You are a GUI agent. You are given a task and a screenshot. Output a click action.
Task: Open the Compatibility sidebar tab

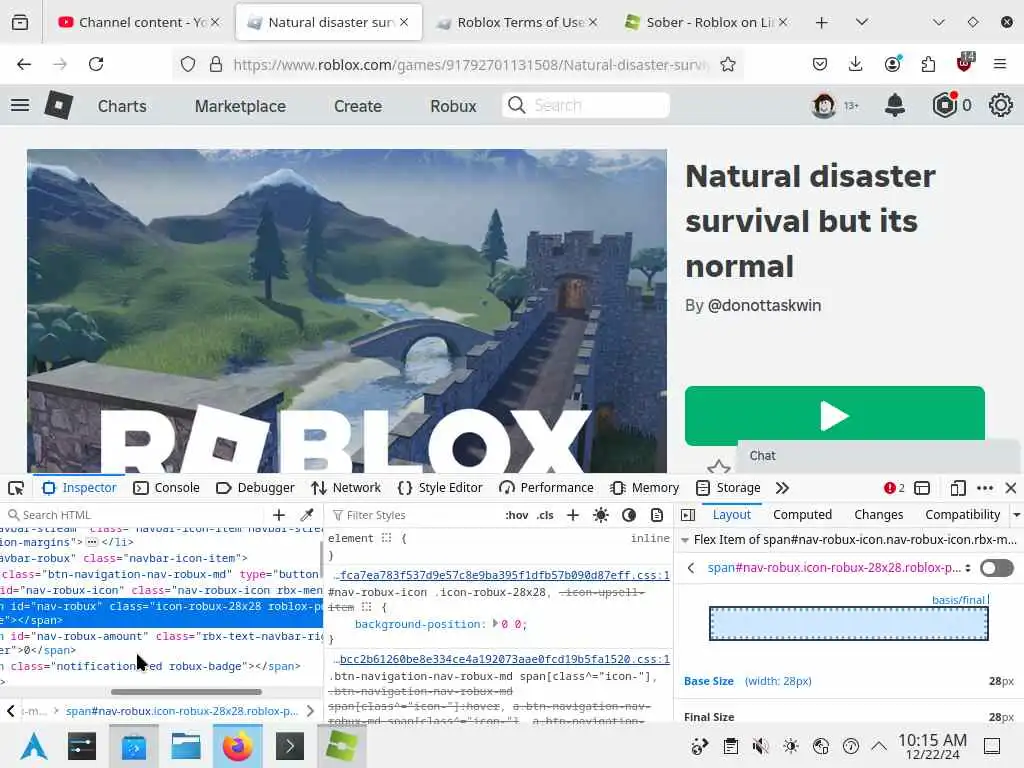[963, 515]
